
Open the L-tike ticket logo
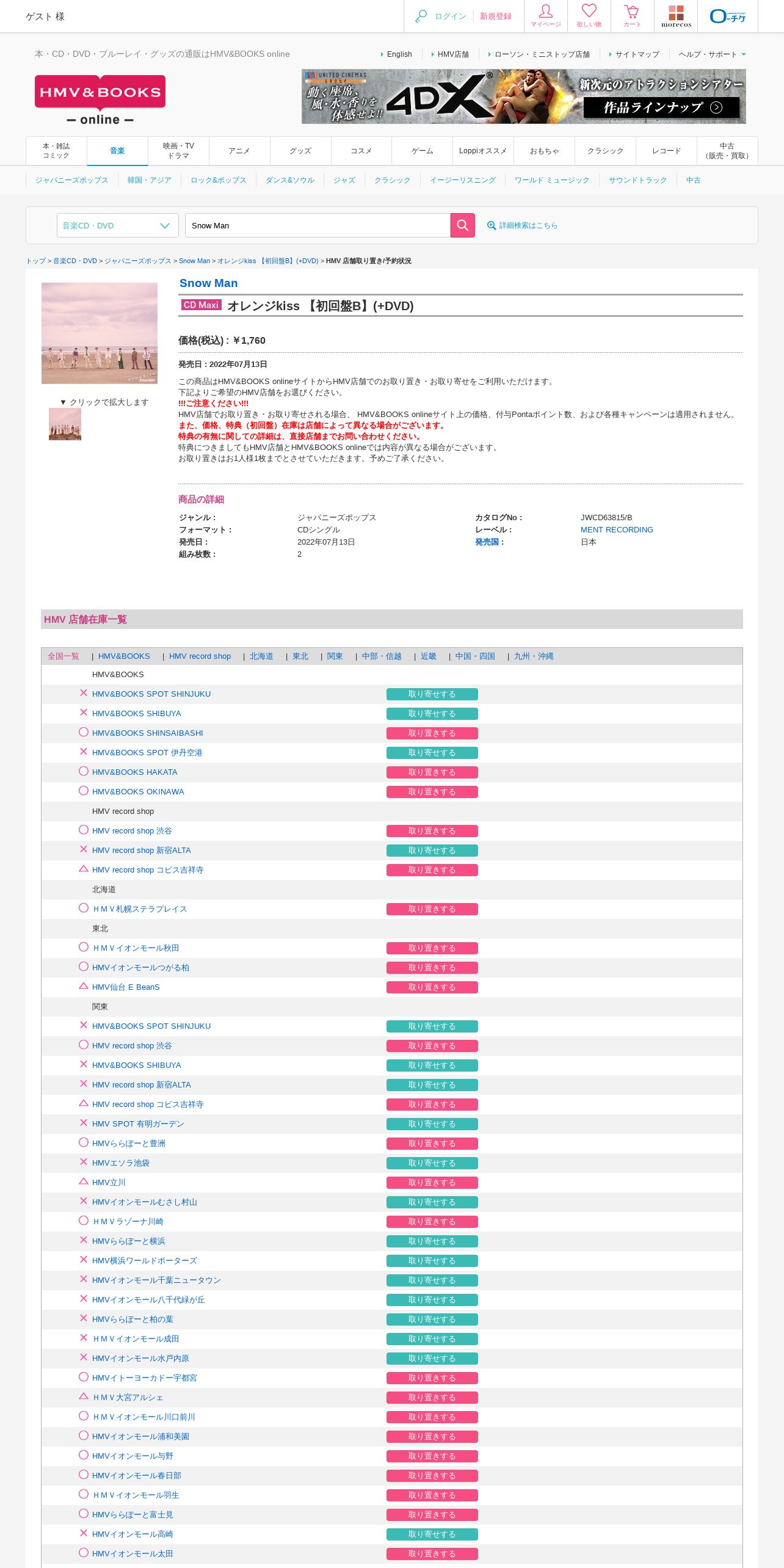728,16
